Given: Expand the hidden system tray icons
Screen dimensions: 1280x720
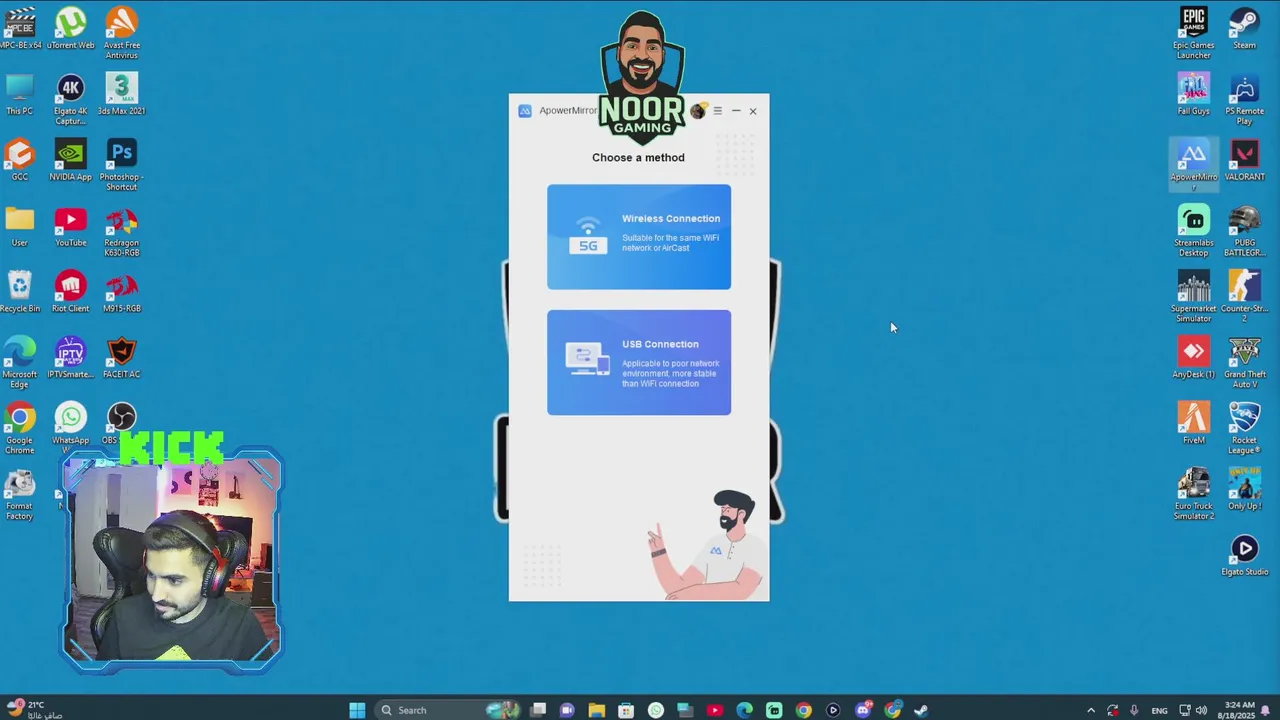Looking at the screenshot, I should 1091,710.
